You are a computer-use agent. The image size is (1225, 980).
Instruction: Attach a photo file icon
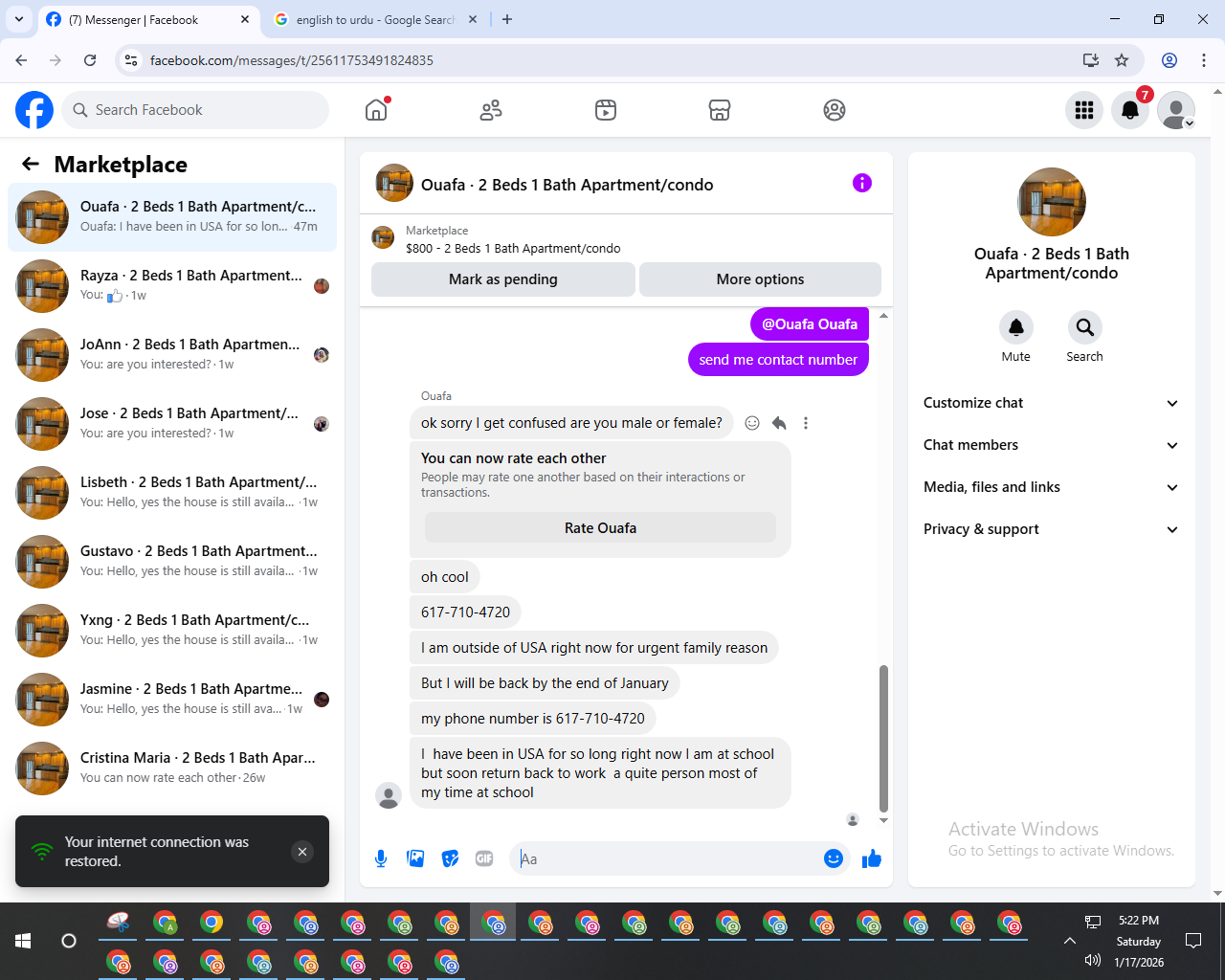tap(415, 858)
